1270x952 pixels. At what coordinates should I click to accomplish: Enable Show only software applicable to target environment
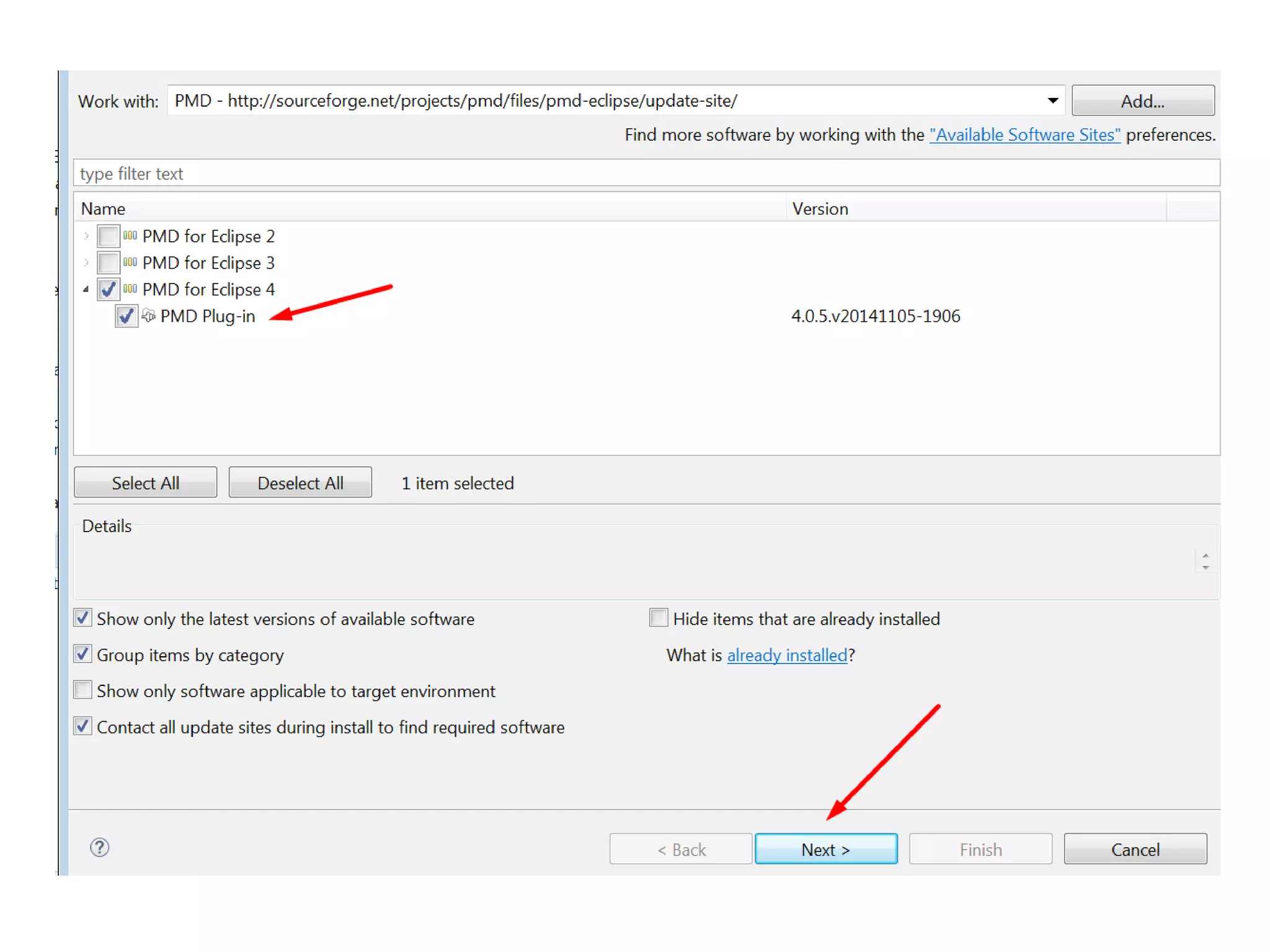82,690
